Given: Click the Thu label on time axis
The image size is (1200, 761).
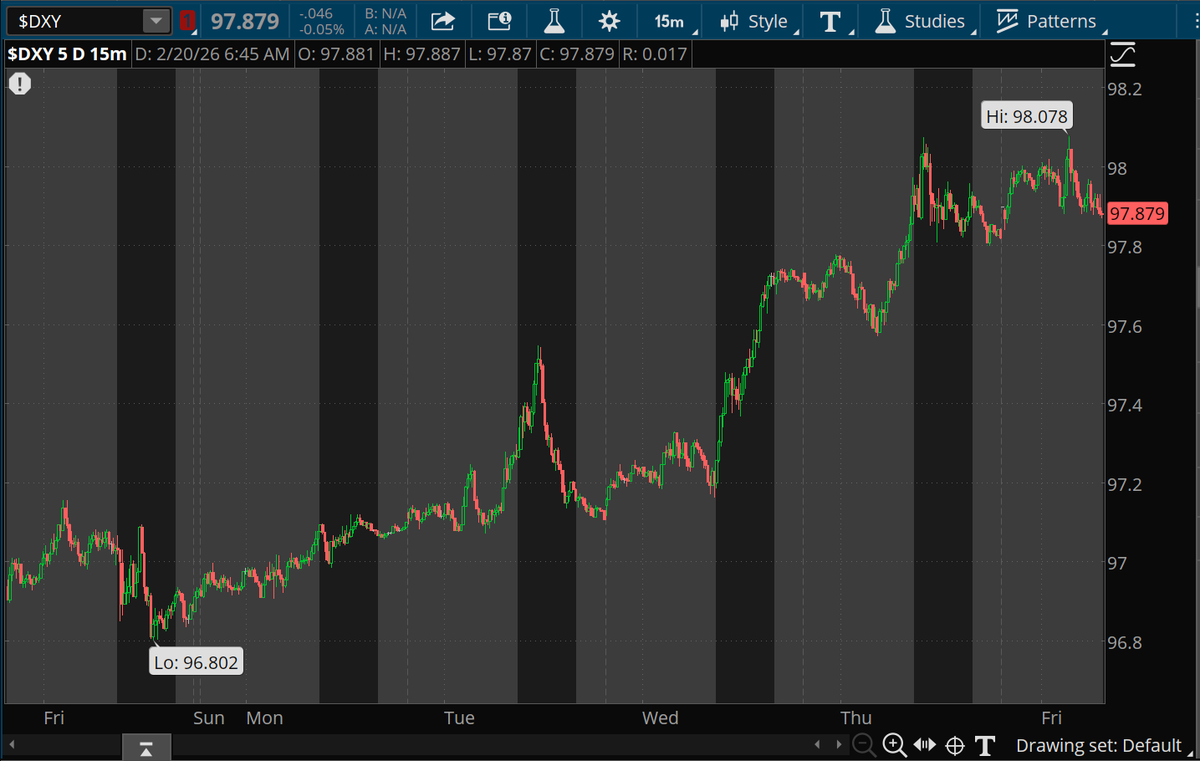Looking at the screenshot, I should 856,718.
